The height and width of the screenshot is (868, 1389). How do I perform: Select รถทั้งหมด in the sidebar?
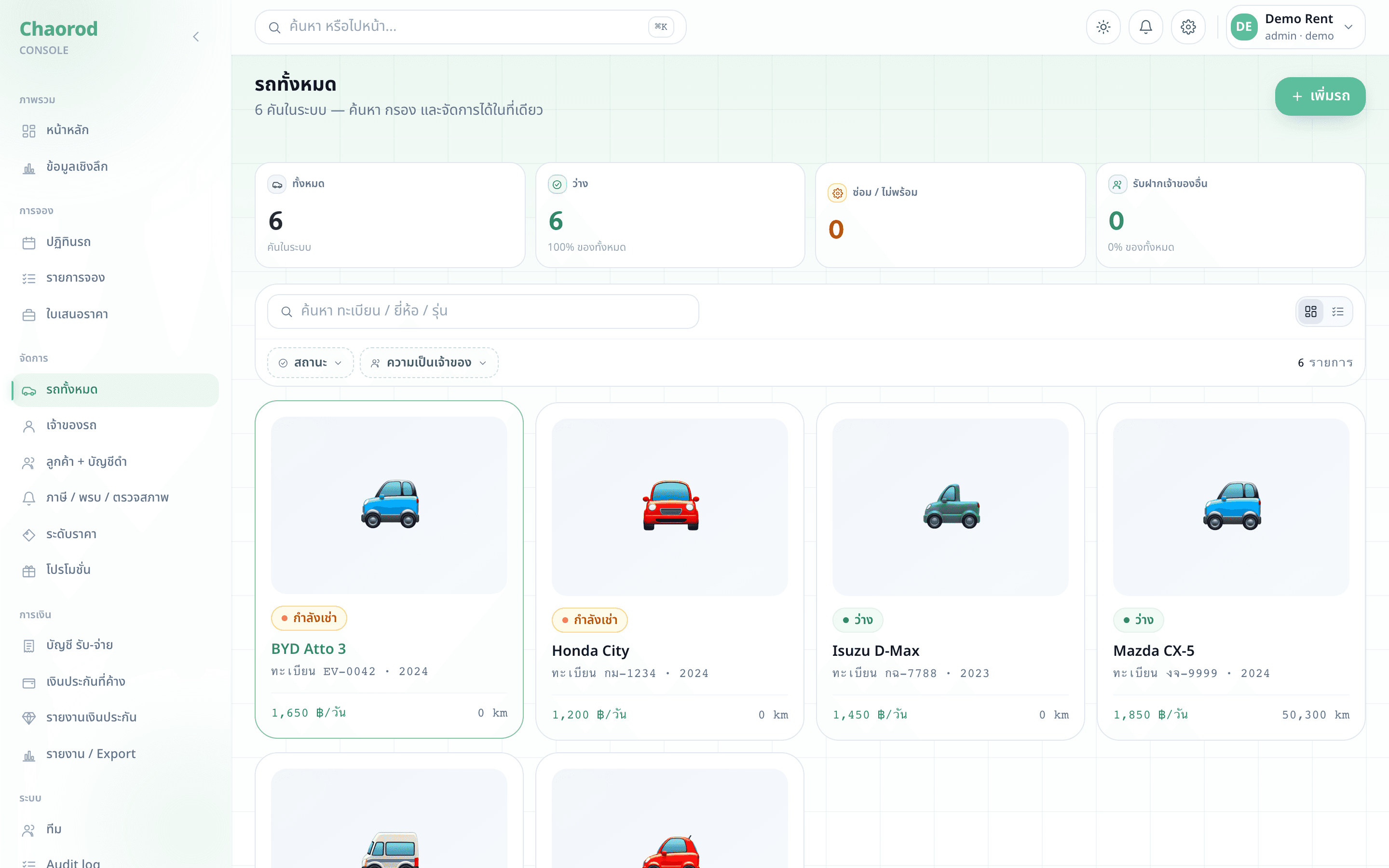click(115, 390)
